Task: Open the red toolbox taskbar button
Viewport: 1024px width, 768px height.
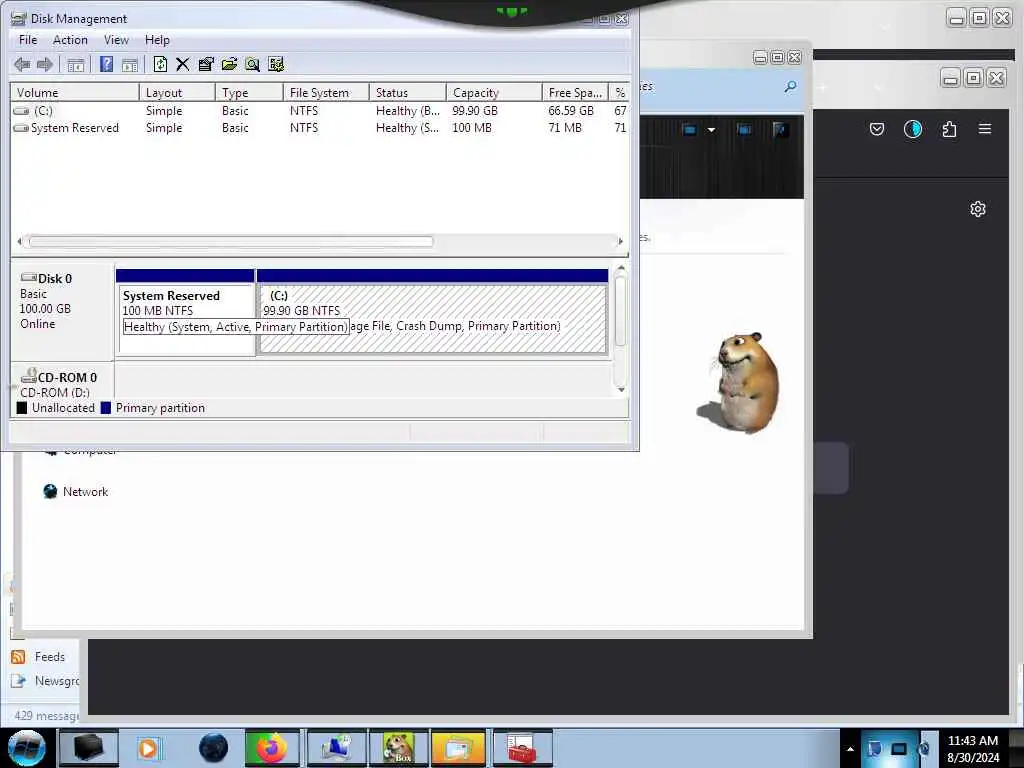Action: point(522,748)
